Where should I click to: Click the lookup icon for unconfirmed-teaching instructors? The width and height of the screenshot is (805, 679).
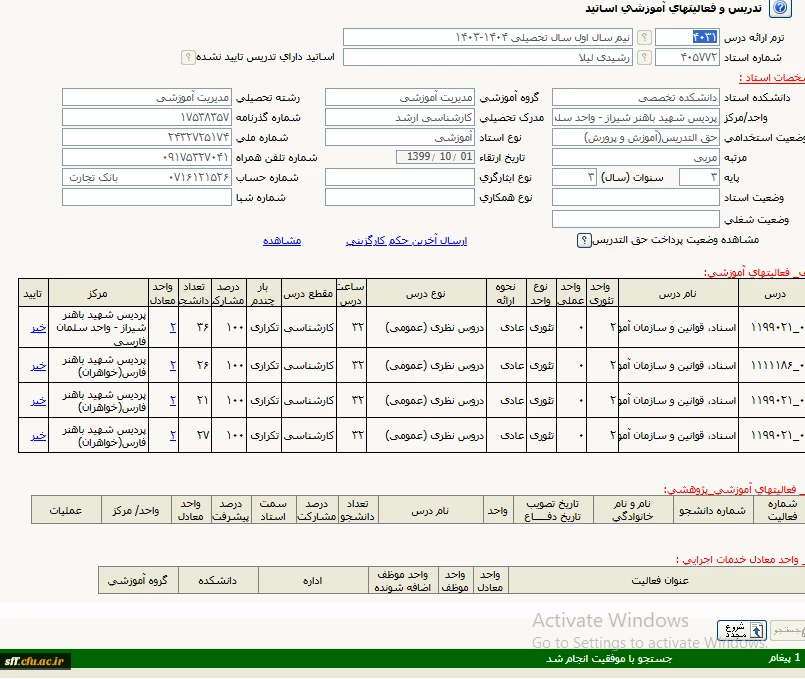pyautogui.click(x=188, y=57)
